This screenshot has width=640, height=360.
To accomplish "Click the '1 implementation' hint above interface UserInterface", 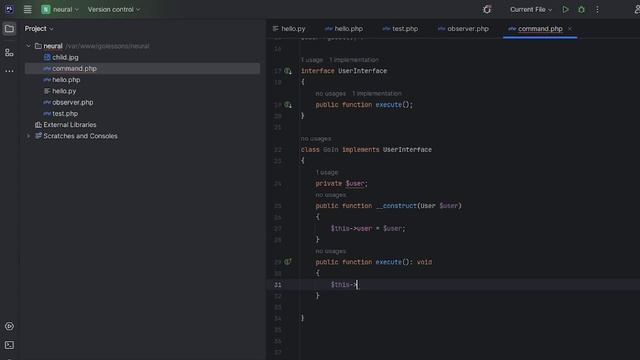I will click(x=354, y=60).
